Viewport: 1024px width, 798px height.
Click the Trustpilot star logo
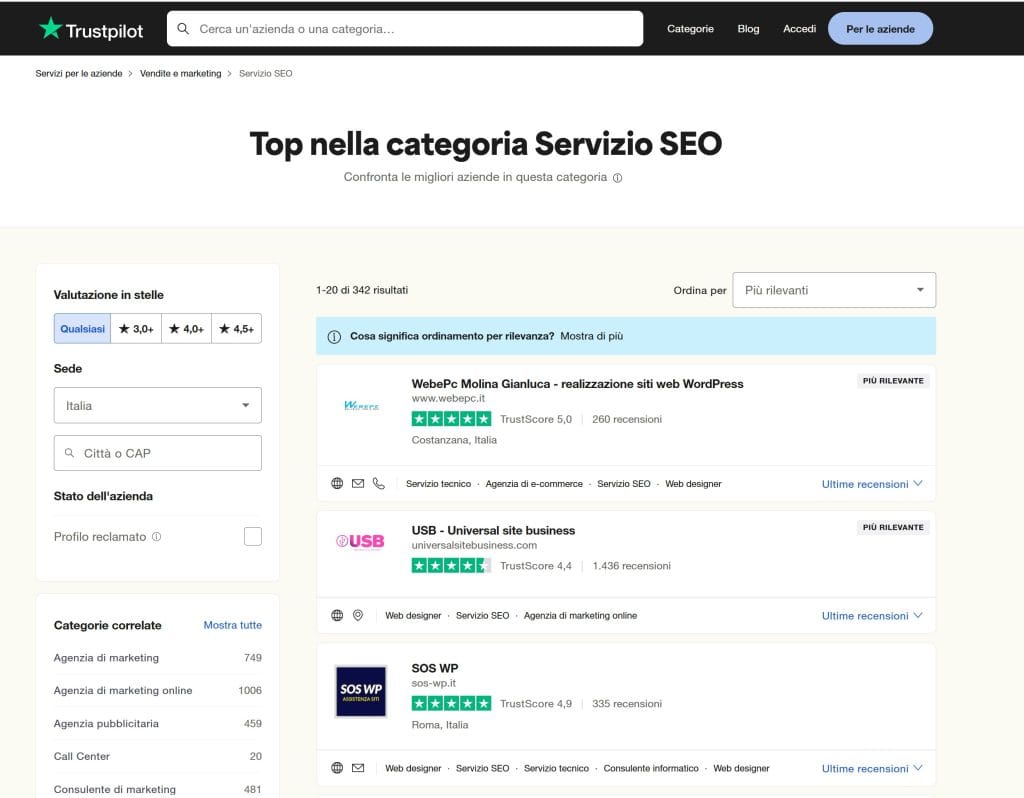point(51,29)
